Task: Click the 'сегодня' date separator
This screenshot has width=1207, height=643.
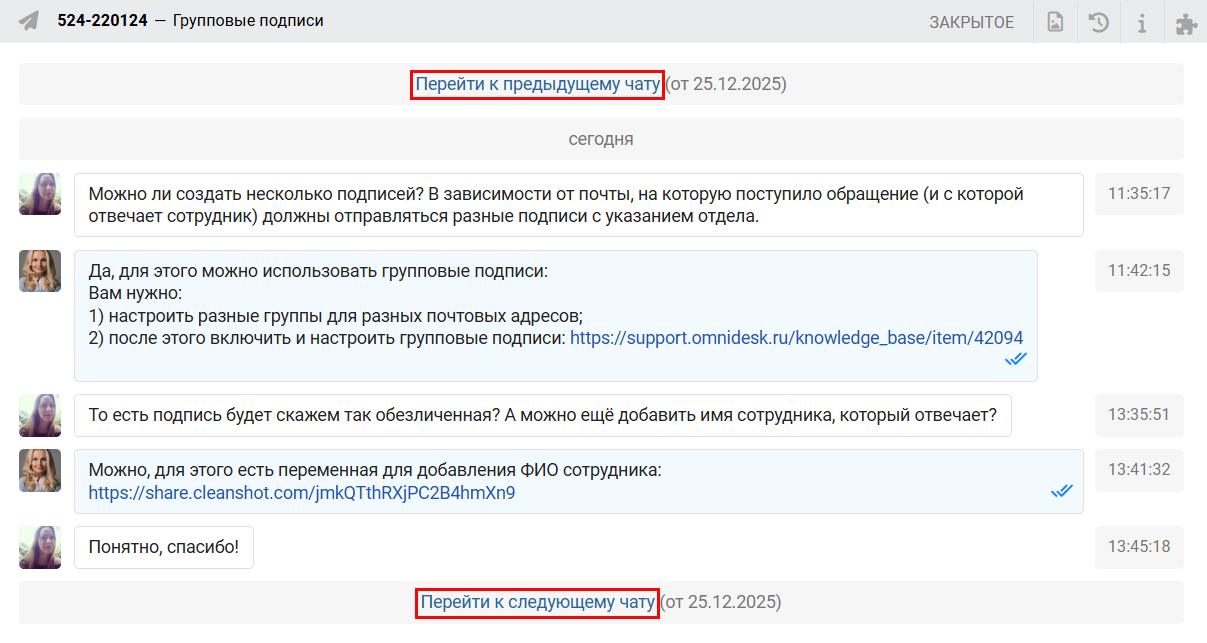Action: (601, 139)
